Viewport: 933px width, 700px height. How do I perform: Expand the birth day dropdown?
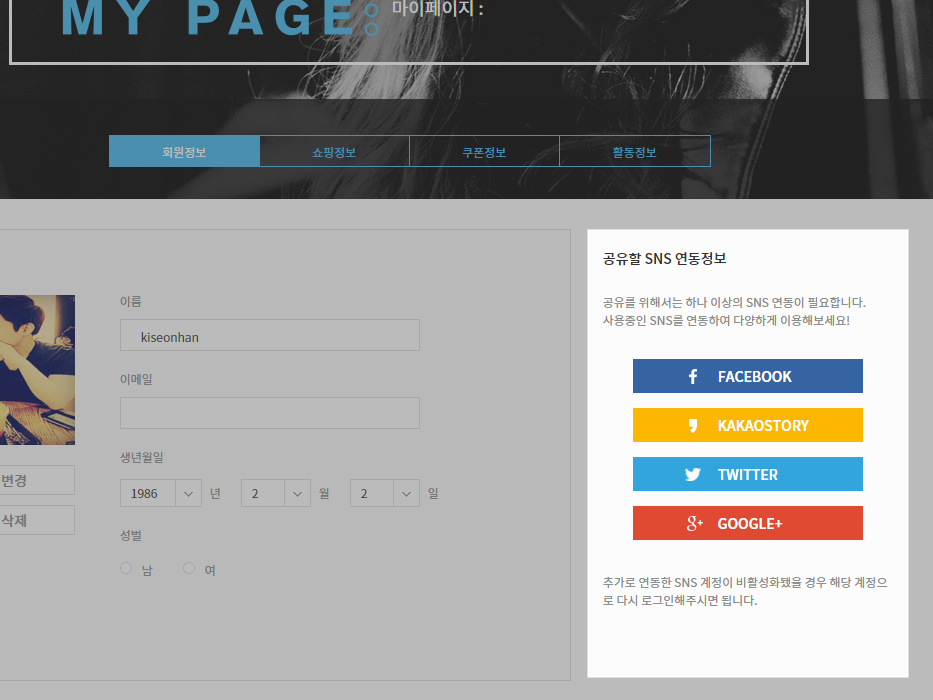click(x=385, y=493)
